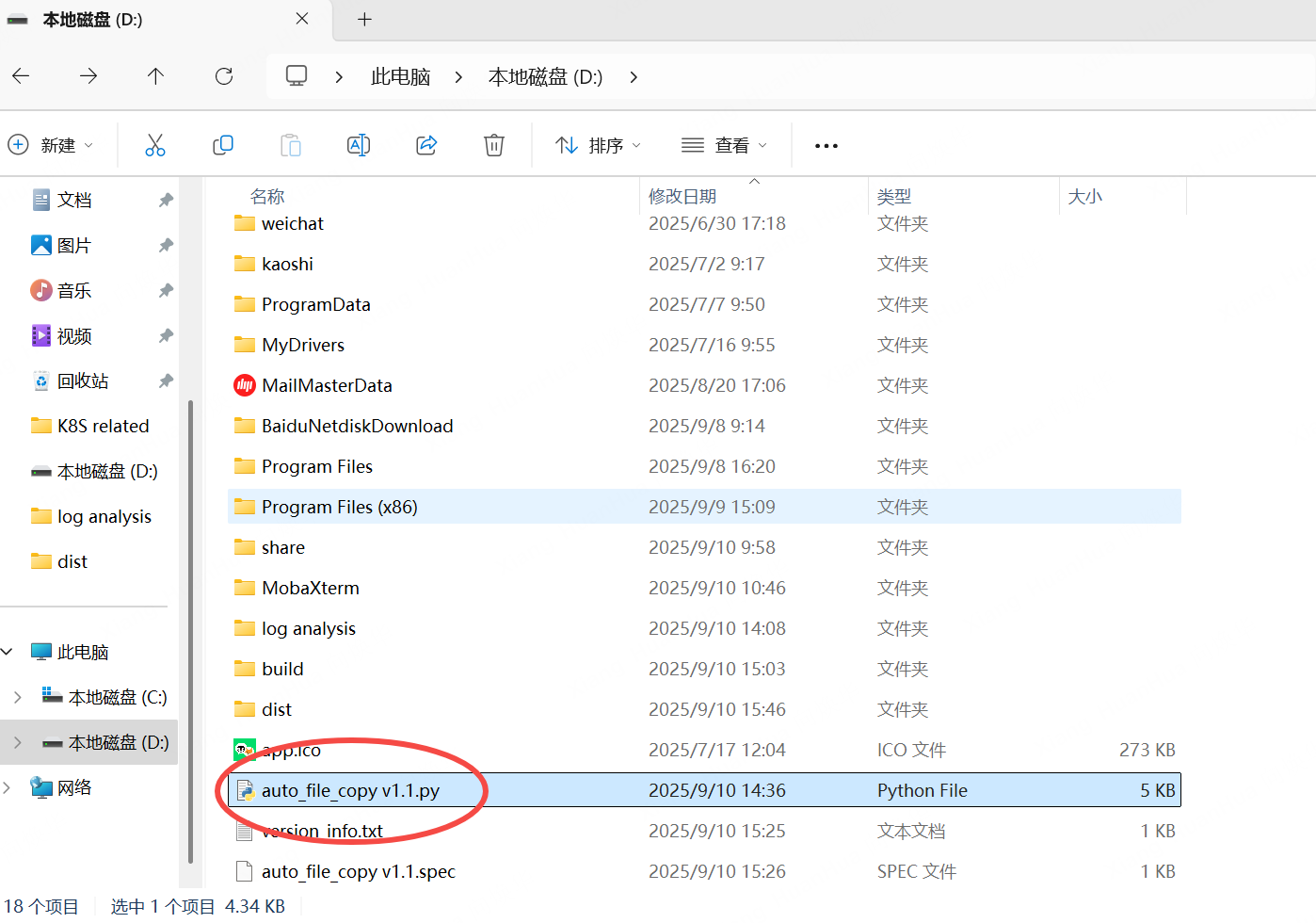Click the Share icon in toolbar
The width and height of the screenshot is (1316, 923).
(426, 145)
